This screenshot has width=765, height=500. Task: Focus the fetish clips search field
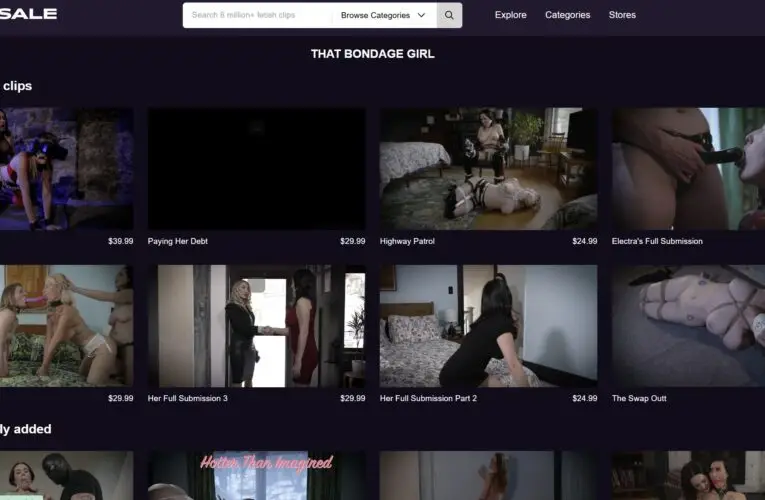click(258, 15)
